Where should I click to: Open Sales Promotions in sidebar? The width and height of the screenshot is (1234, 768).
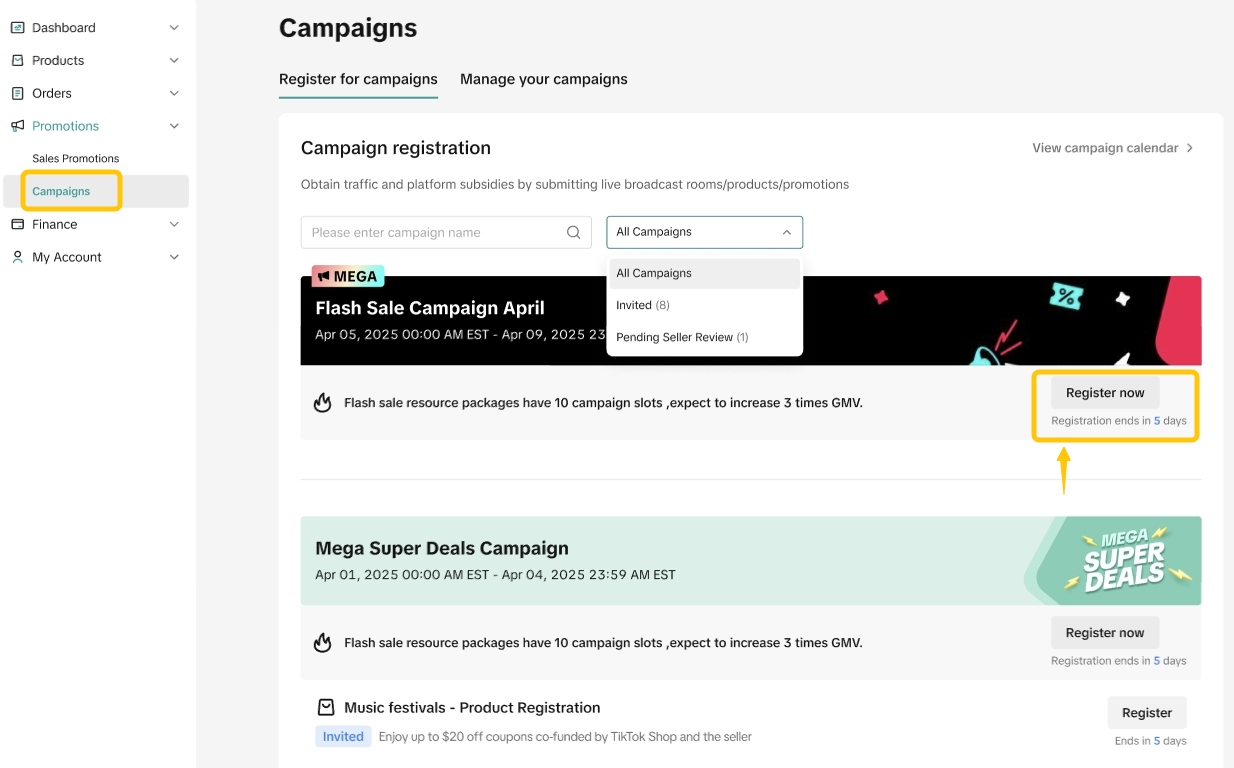pos(76,159)
